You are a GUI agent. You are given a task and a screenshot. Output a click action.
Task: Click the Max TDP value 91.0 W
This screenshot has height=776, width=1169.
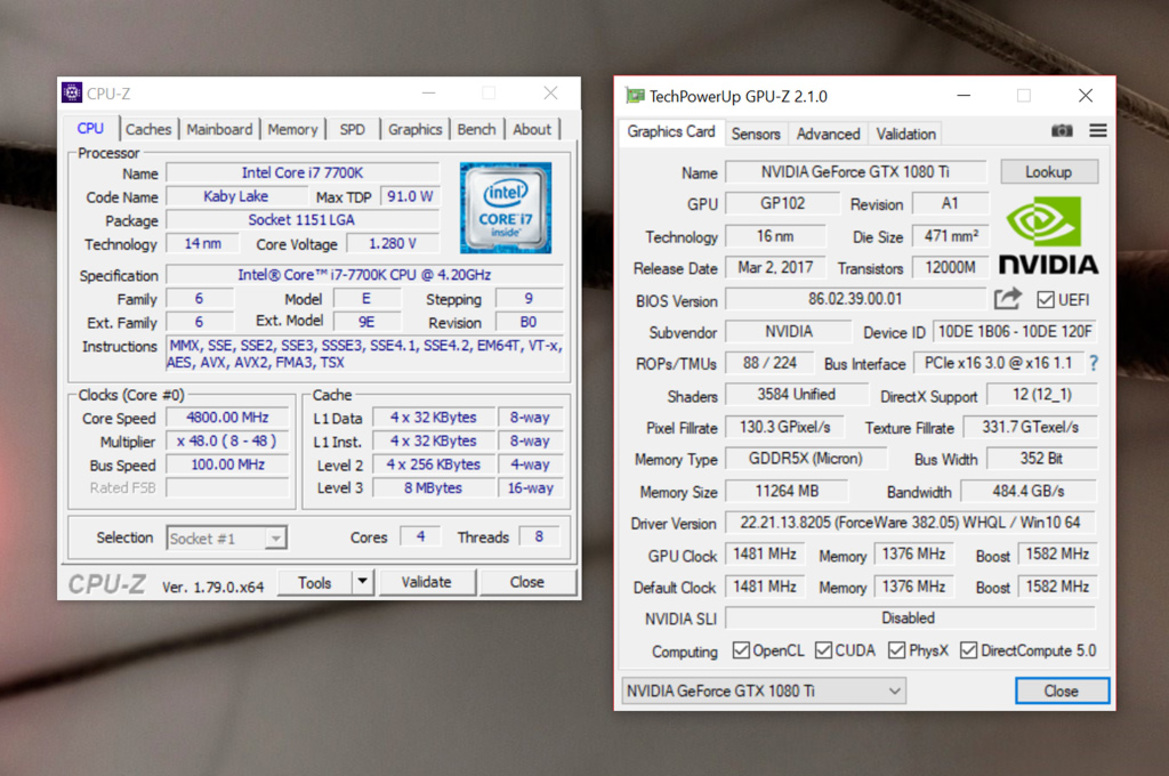click(x=409, y=196)
